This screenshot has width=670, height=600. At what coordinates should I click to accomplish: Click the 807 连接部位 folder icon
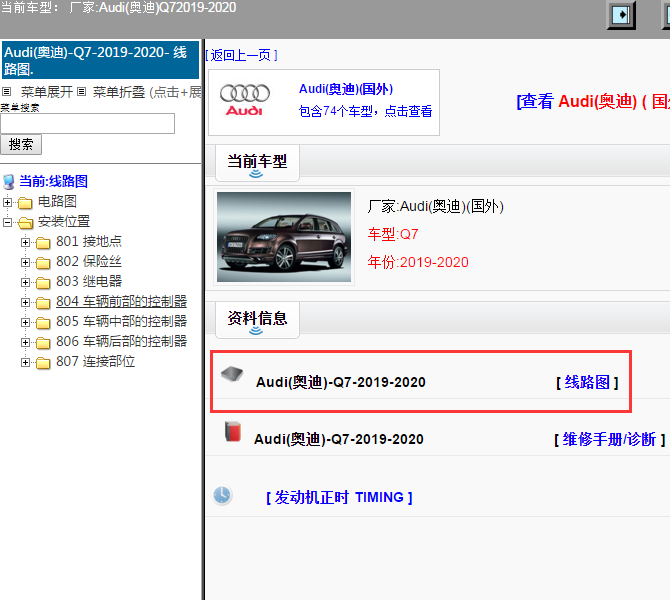tap(43, 363)
